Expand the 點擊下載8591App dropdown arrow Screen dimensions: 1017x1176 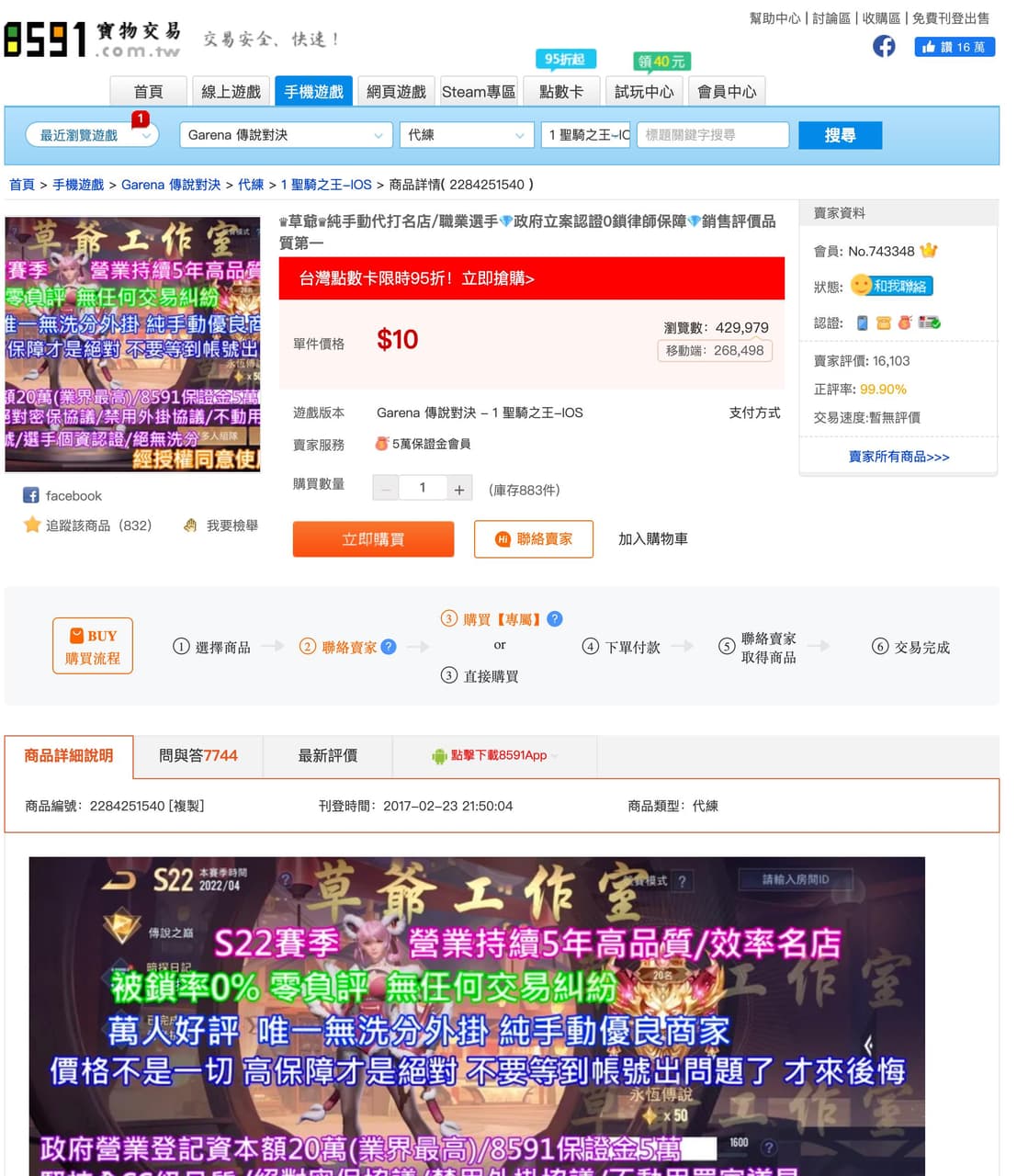click(x=555, y=756)
